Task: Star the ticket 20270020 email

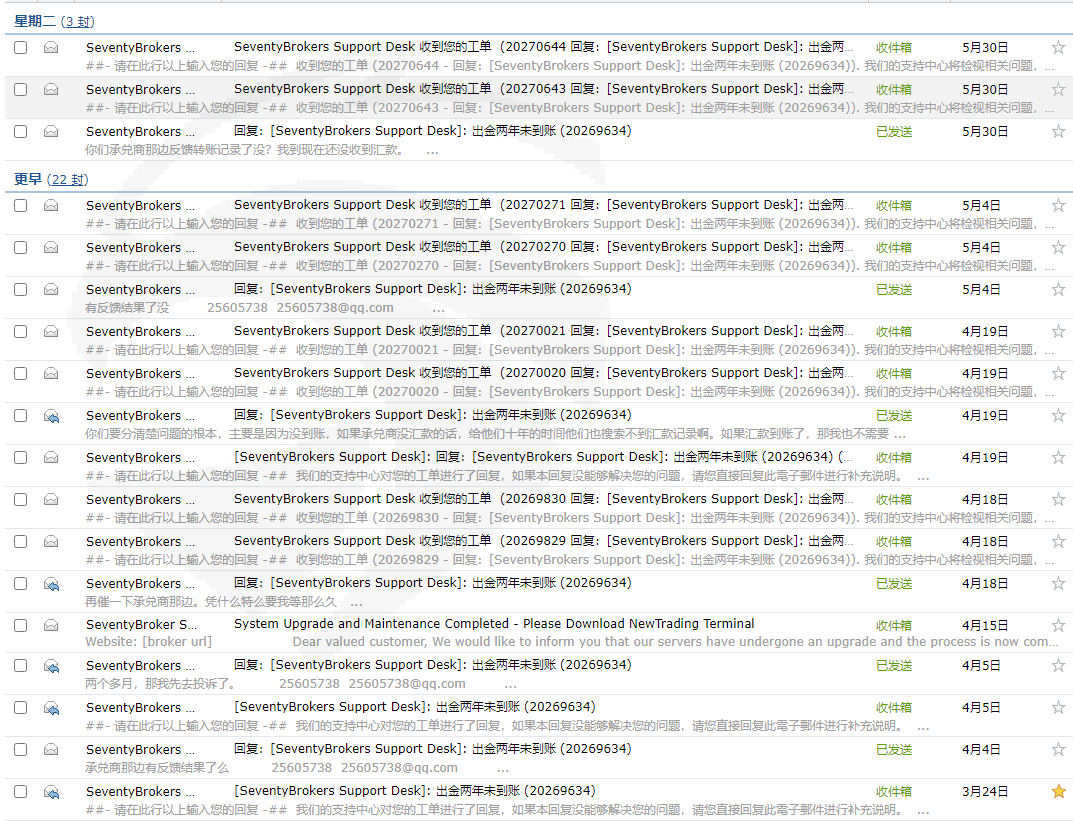Action: pos(1058,374)
